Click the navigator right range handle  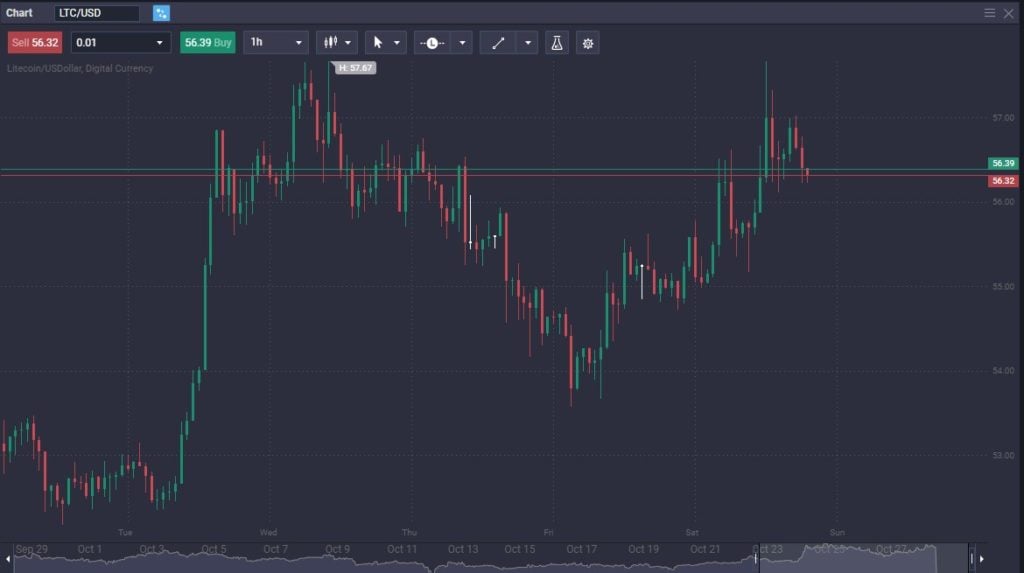pos(971,558)
